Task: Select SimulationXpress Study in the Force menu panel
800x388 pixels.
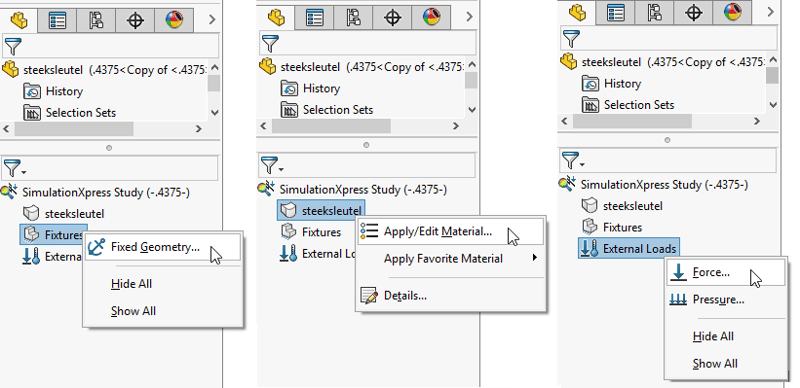Action: coord(654,184)
